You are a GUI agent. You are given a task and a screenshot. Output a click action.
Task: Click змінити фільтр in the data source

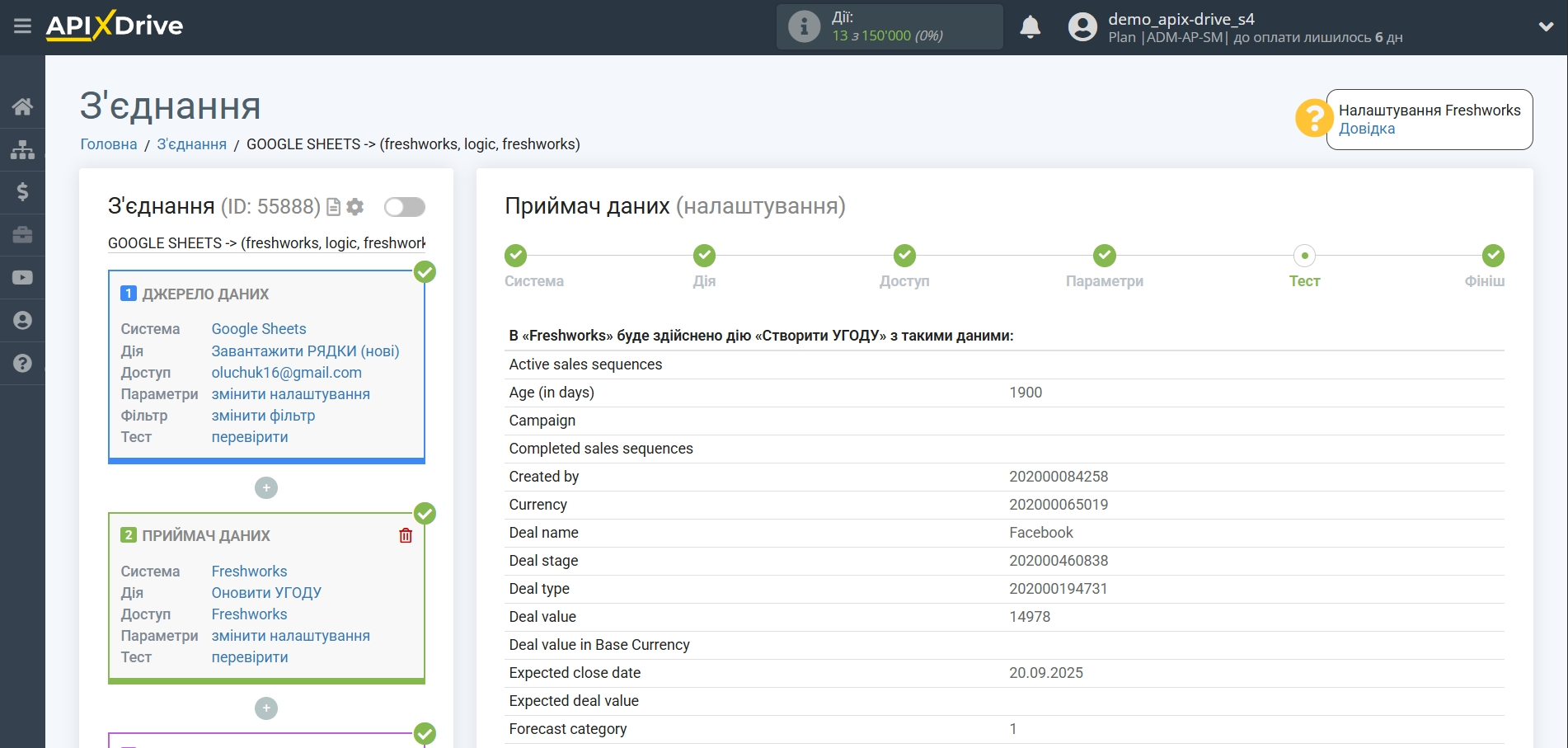pyautogui.click(x=263, y=416)
